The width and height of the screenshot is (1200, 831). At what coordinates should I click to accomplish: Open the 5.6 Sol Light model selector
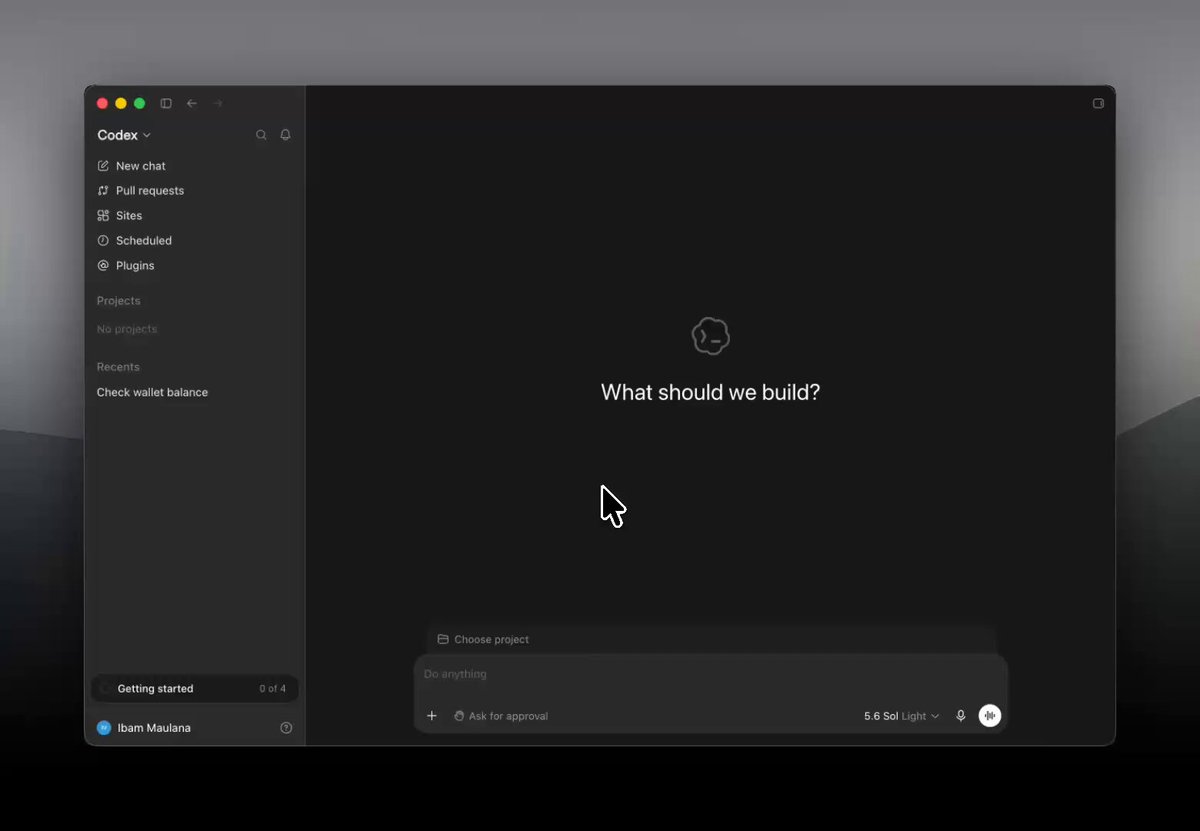pyautogui.click(x=901, y=716)
